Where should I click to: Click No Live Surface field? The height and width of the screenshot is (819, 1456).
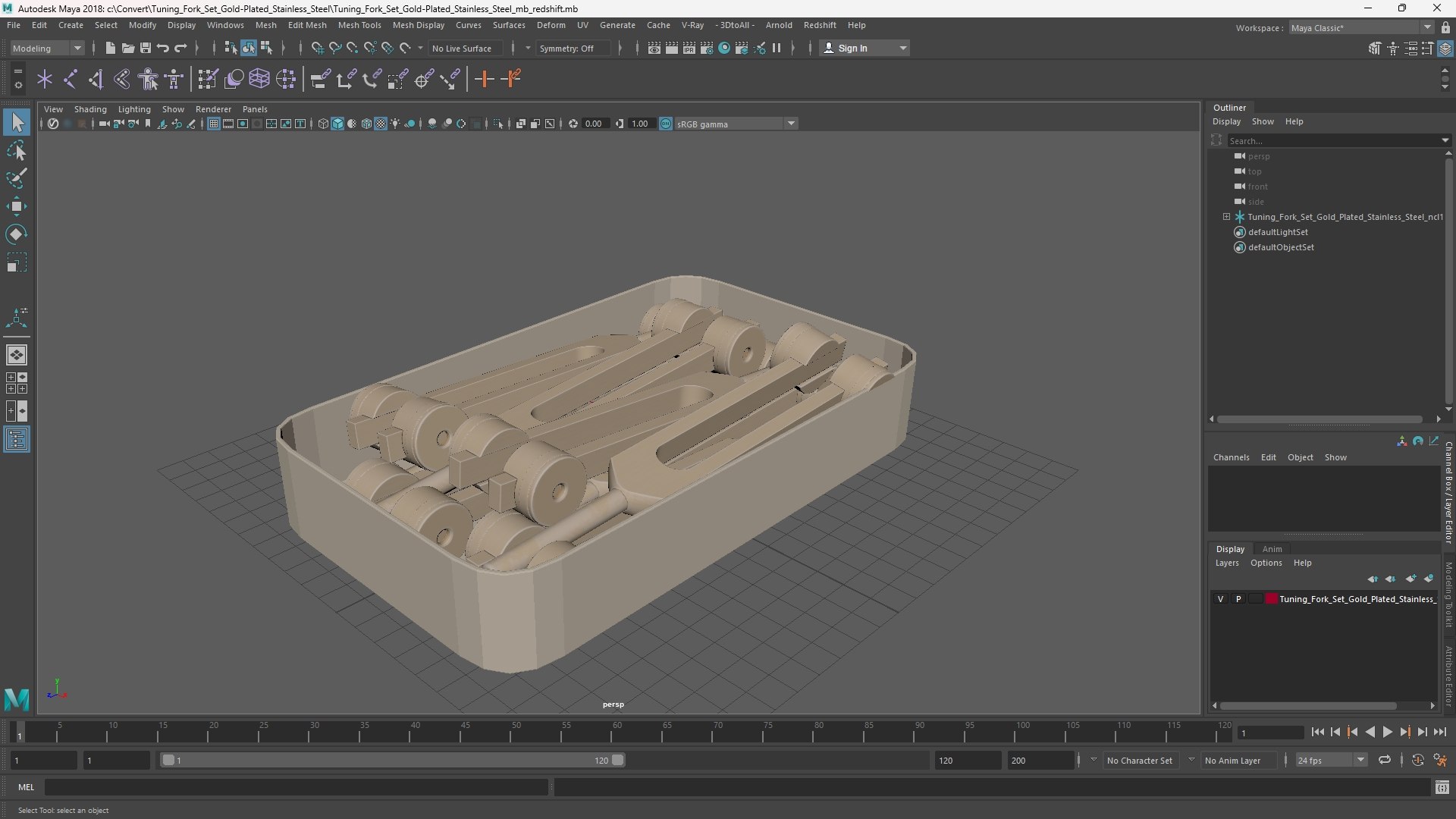(462, 48)
